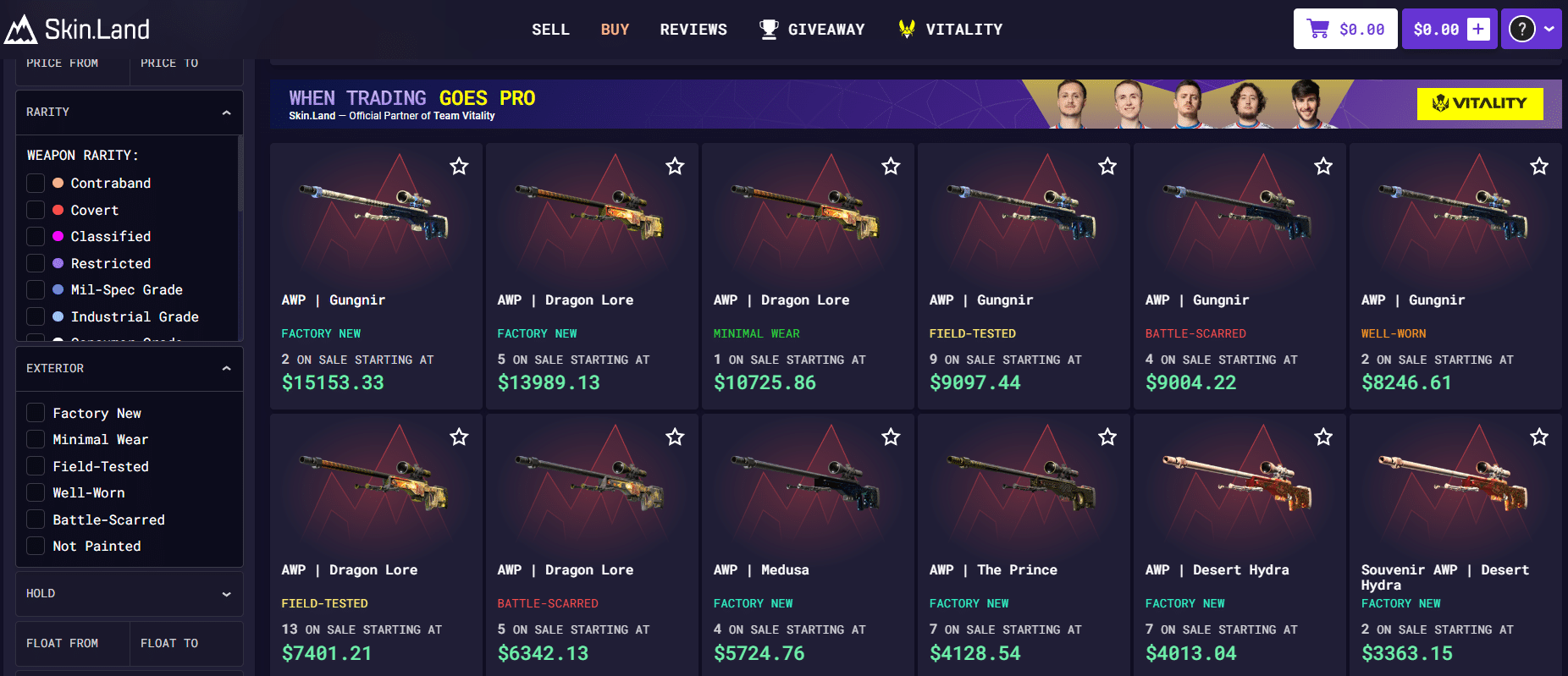
Task: Add funds with the plus icon
Action: [1478, 29]
